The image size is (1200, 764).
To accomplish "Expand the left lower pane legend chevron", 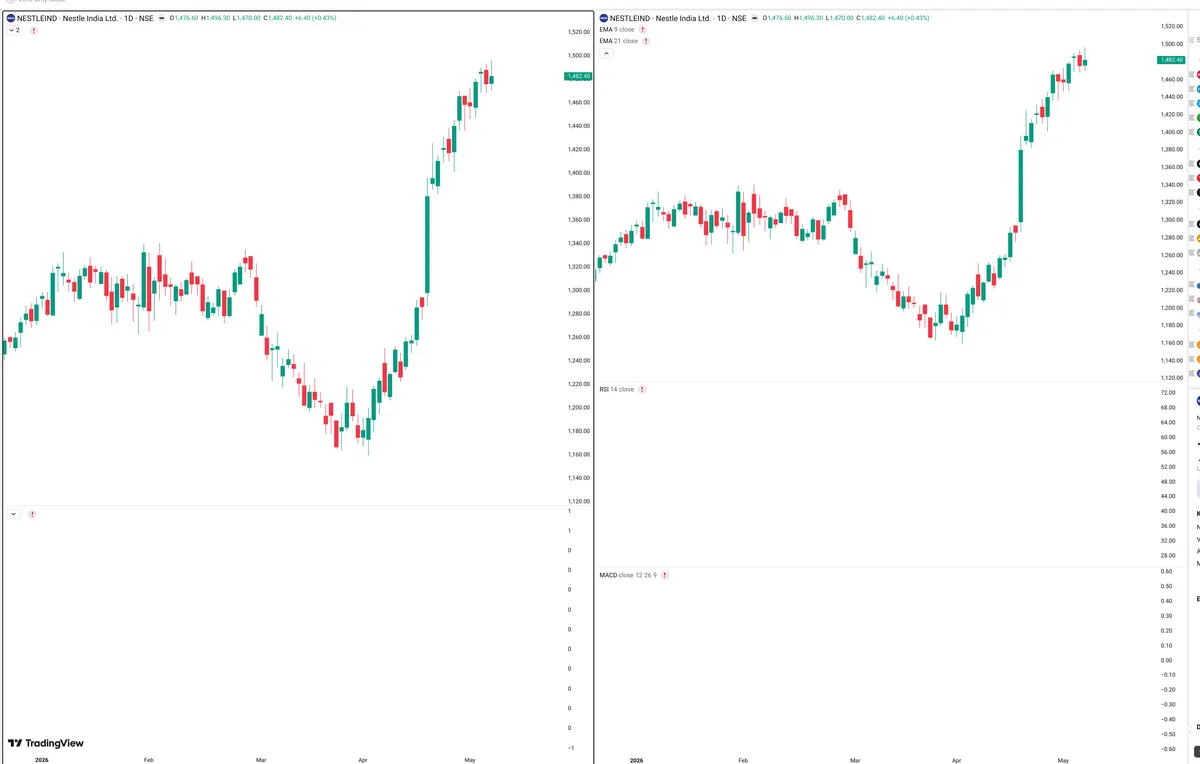I will [14, 514].
